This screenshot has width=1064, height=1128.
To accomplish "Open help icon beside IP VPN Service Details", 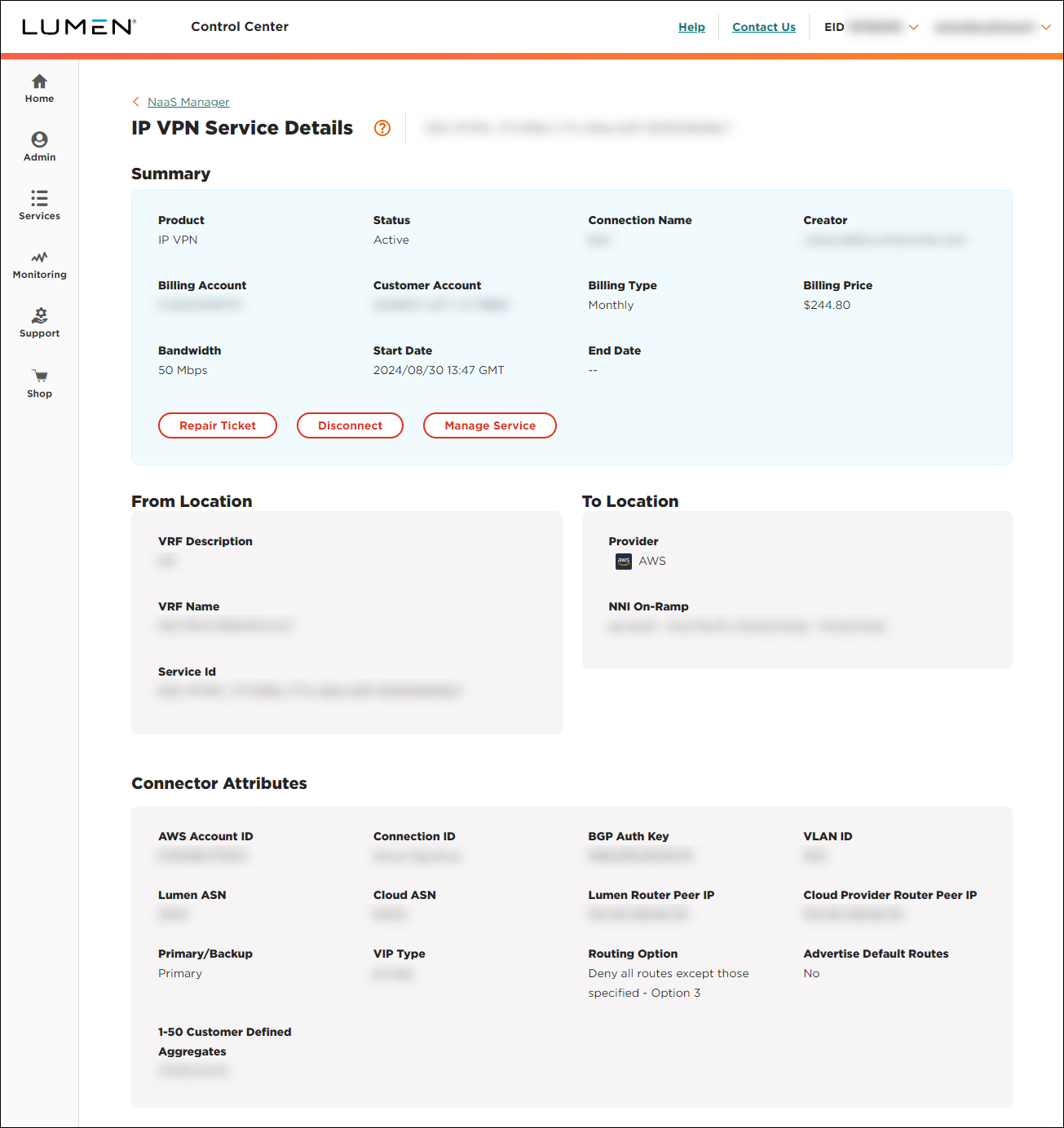I will click(382, 128).
